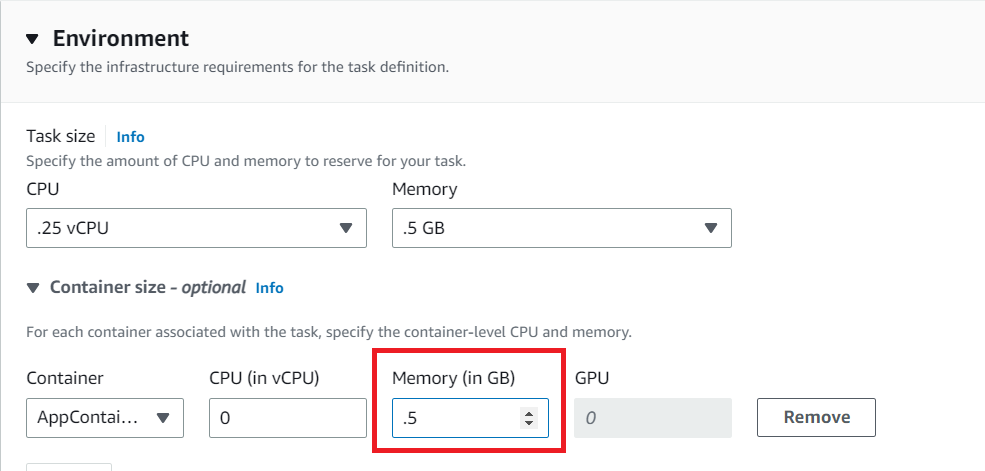The width and height of the screenshot is (985, 471).
Task: Decrease container Memory with the down stepper arrow
Action: [x=529, y=424]
